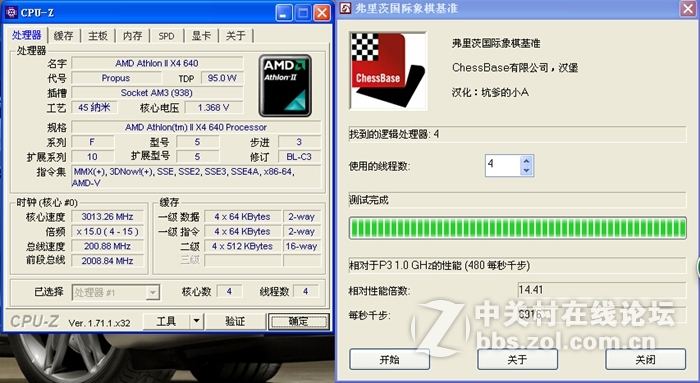Click the Fritz Chess Benchmark title bar icon

(x=346, y=8)
